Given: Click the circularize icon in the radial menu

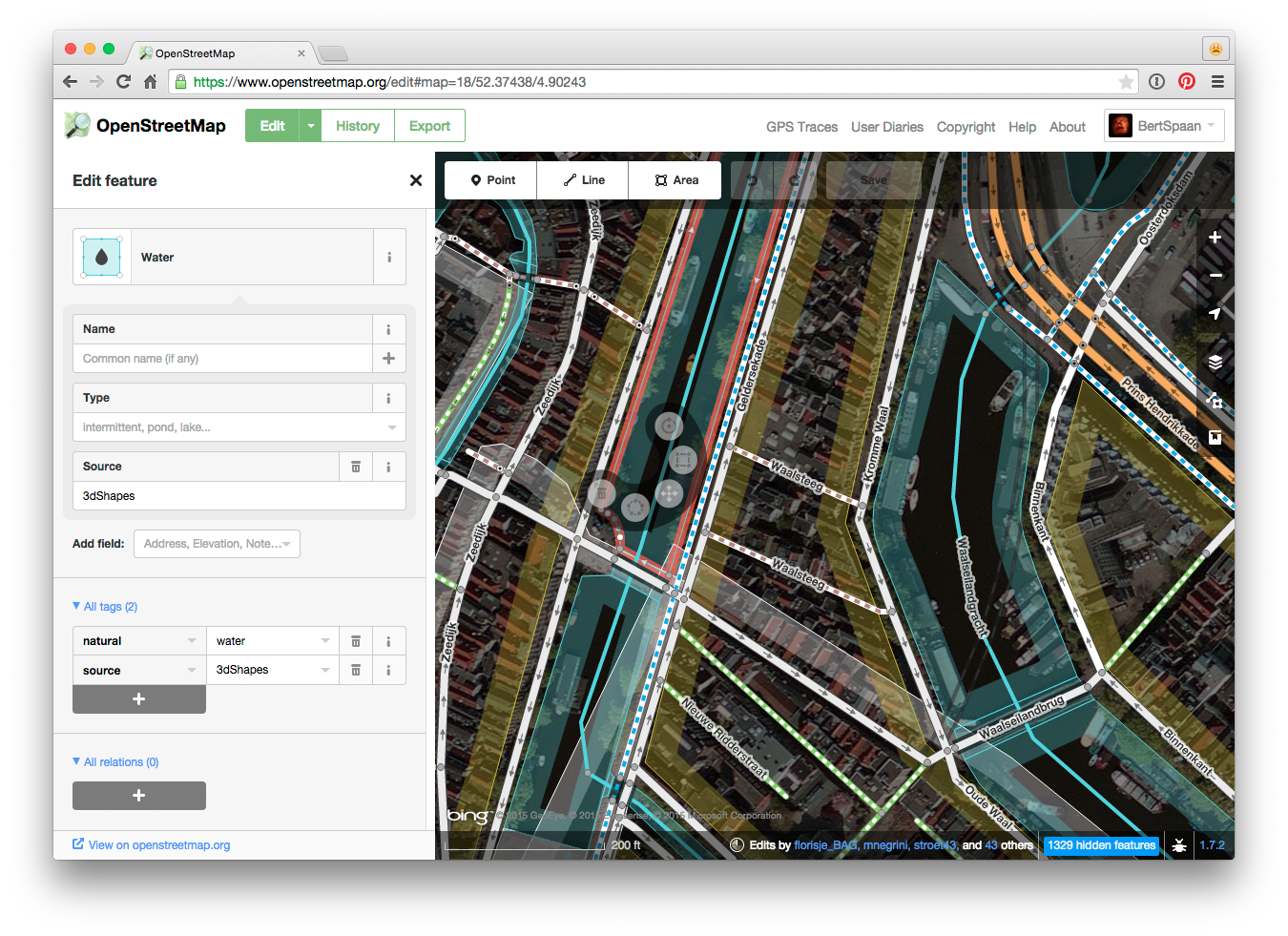Looking at the screenshot, I should tap(635, 508).
